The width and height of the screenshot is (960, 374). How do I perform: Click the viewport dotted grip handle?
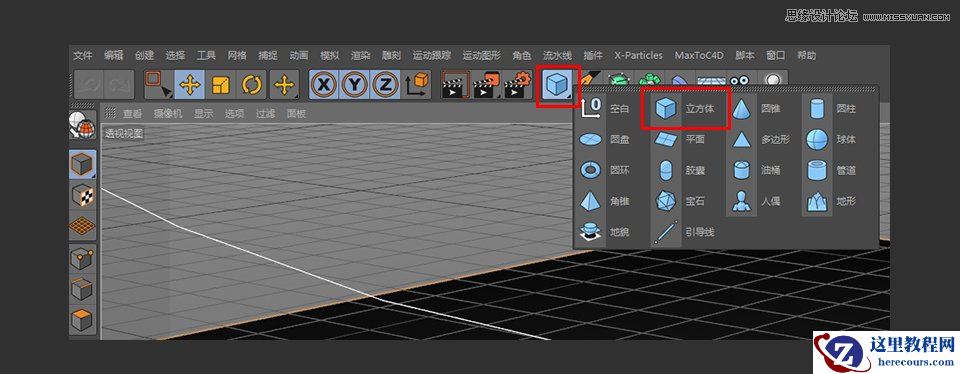[x=110, y=113]
